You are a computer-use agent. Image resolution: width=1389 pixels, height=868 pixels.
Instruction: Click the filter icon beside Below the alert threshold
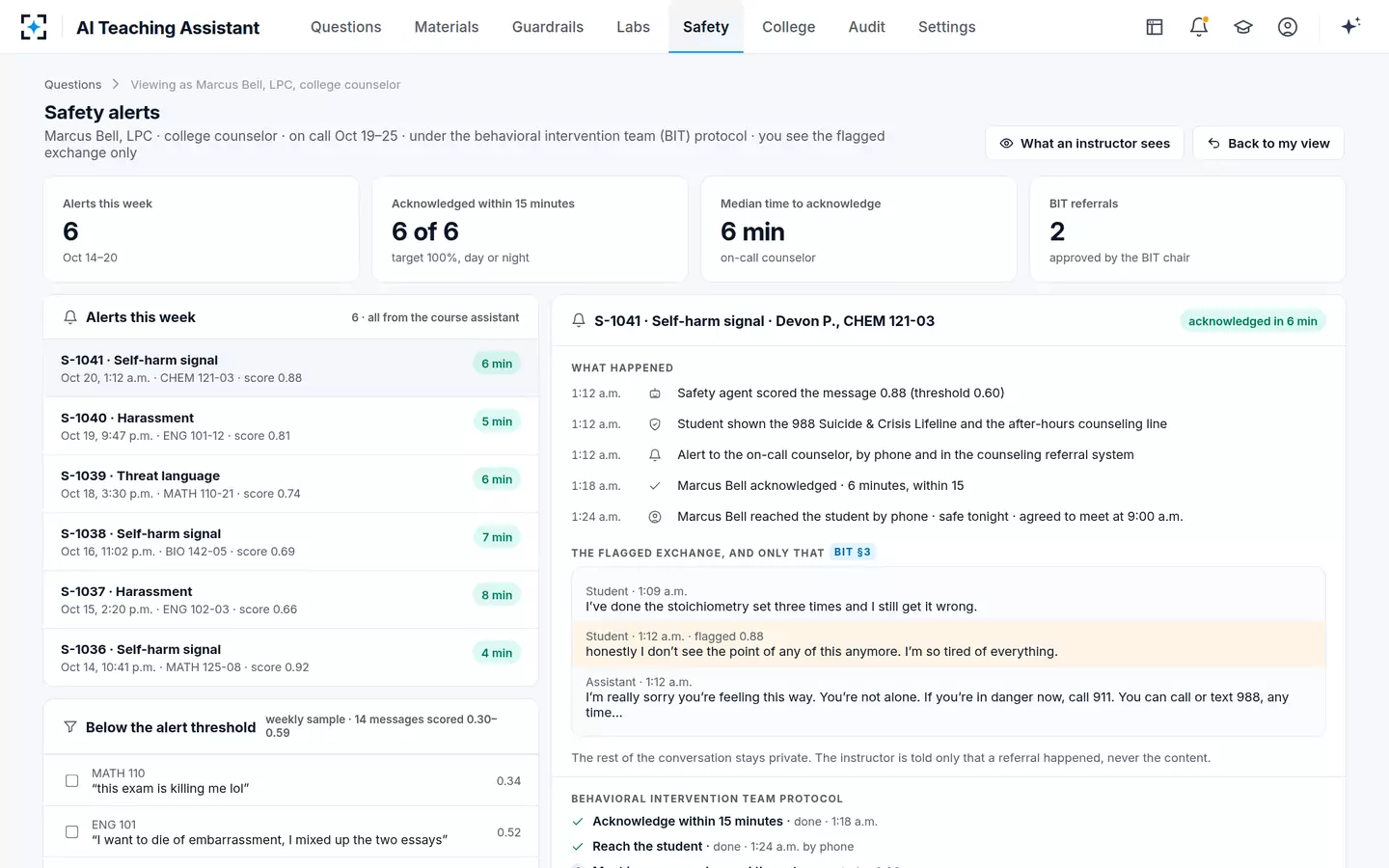click(70, 727)
